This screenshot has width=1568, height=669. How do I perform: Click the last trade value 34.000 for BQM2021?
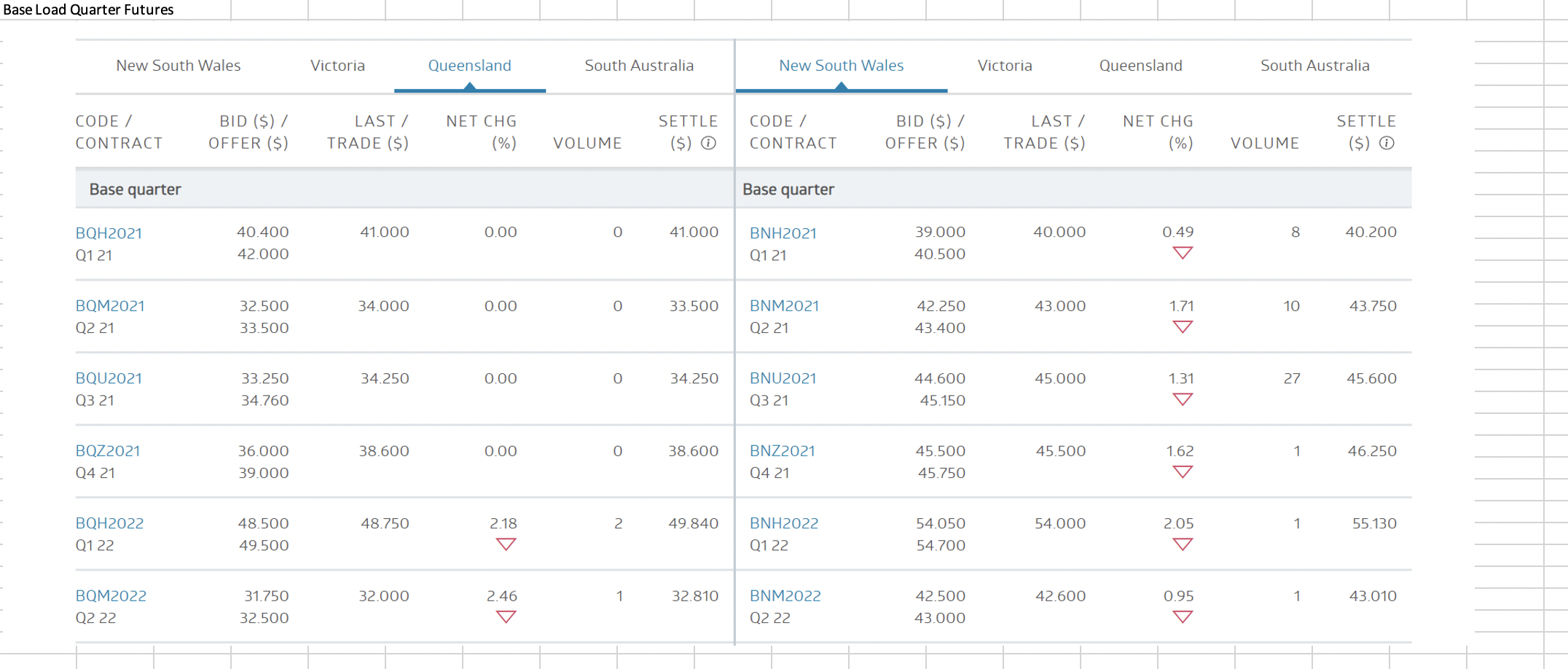tap(383, 306)
